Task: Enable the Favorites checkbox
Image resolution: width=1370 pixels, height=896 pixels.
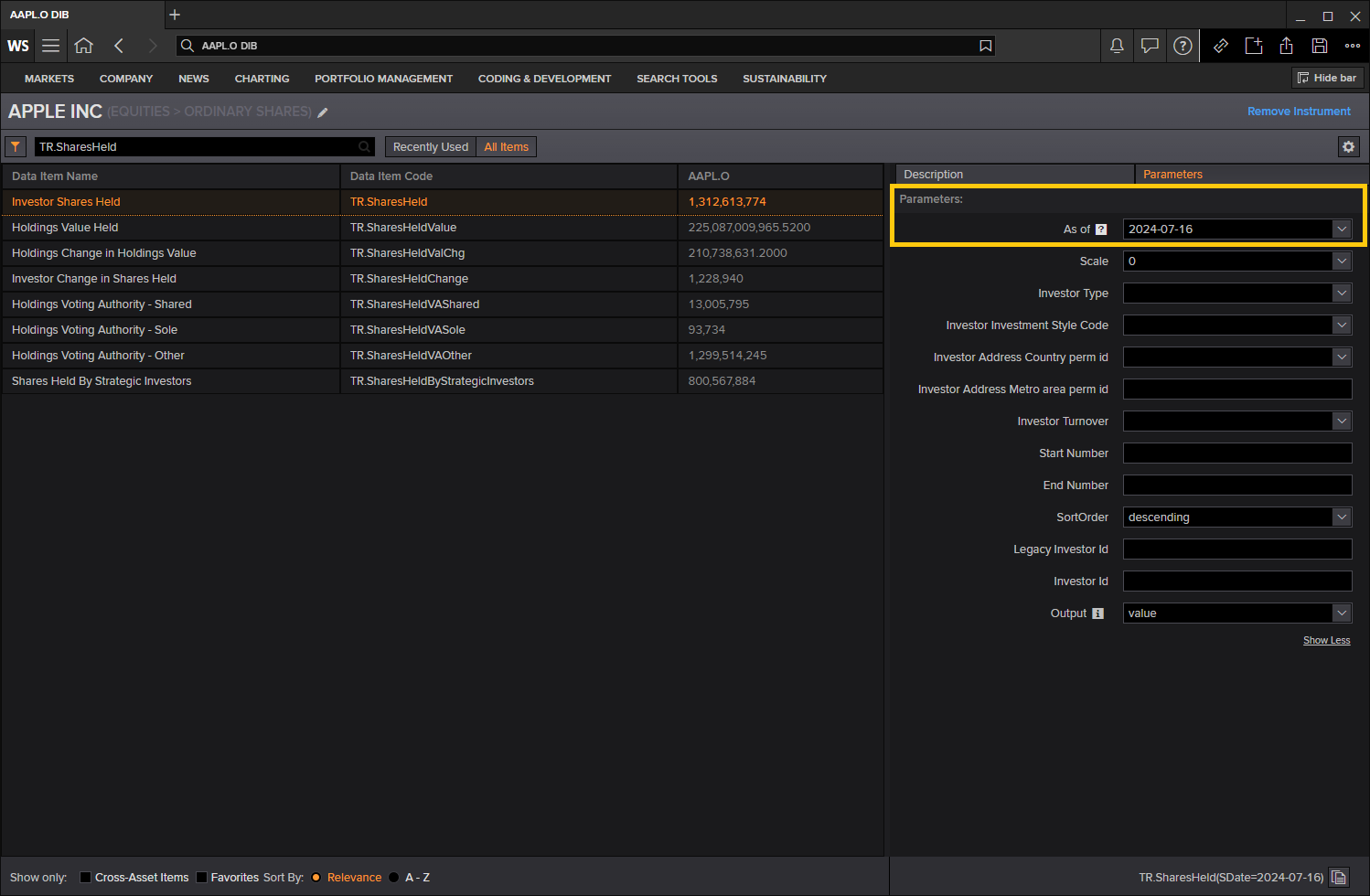Action: coord(202,878)
